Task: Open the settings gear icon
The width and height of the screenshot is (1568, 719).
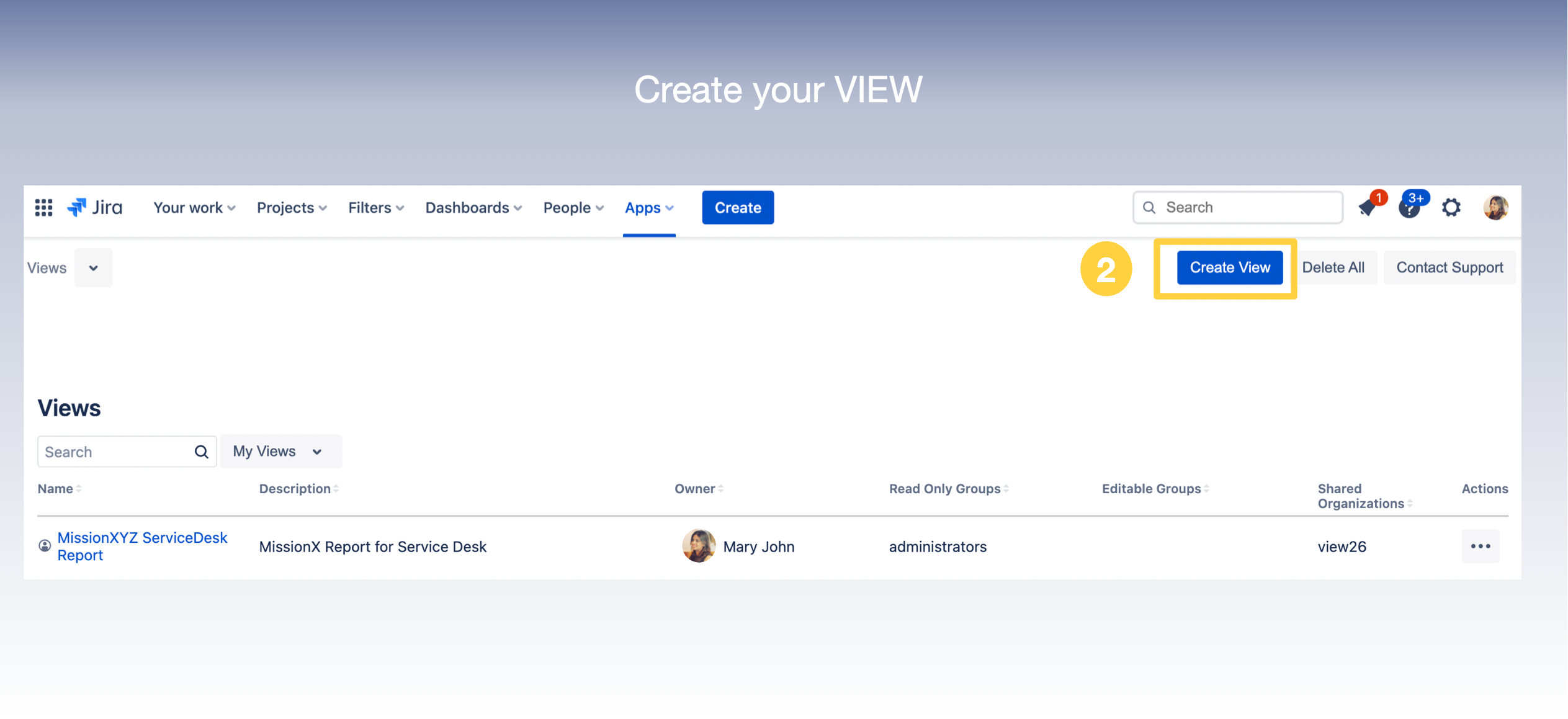Action: (1451, 207)
